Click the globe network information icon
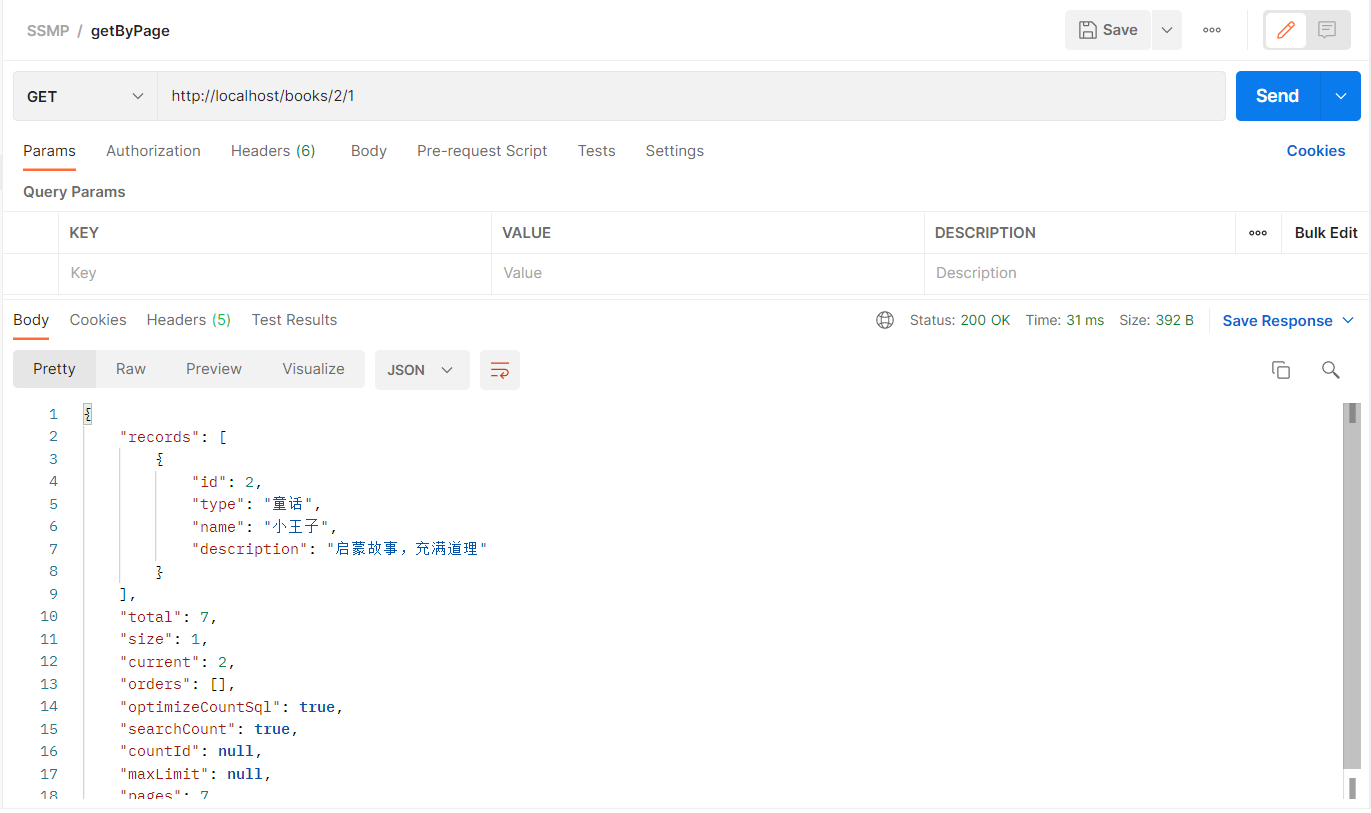 (885, 320)
